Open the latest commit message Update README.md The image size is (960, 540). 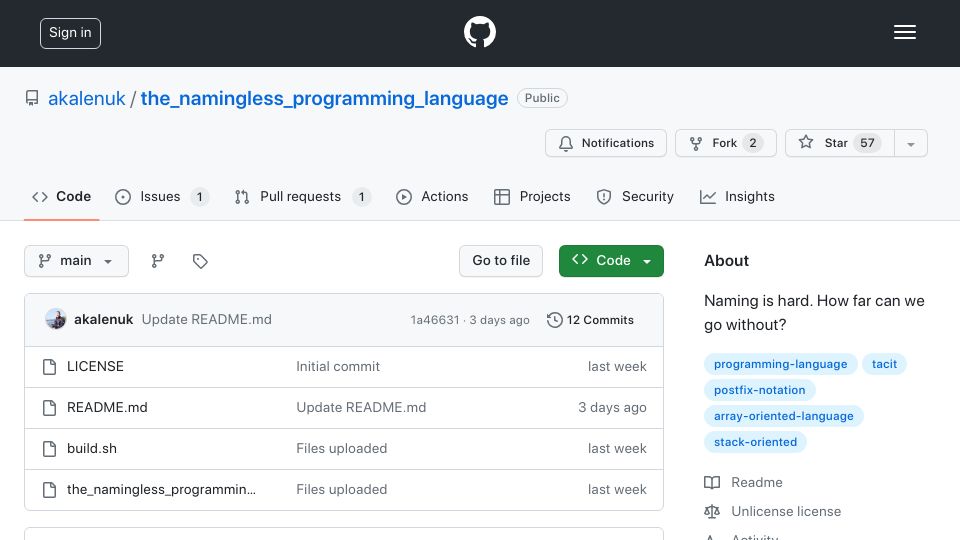pos(207,320)
